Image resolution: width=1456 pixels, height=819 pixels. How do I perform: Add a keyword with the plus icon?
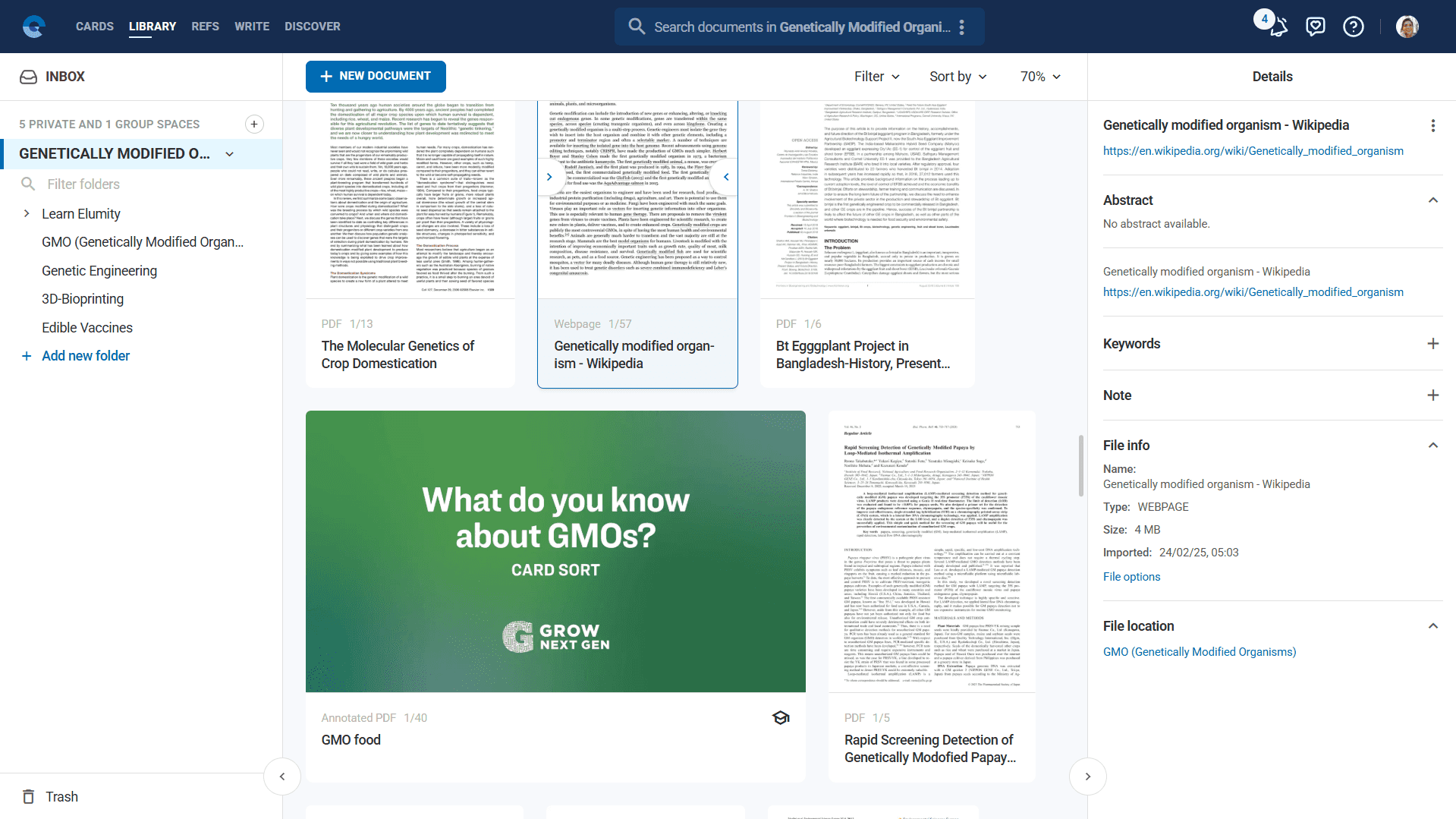pyautogui.click(x=1432, y=344)
